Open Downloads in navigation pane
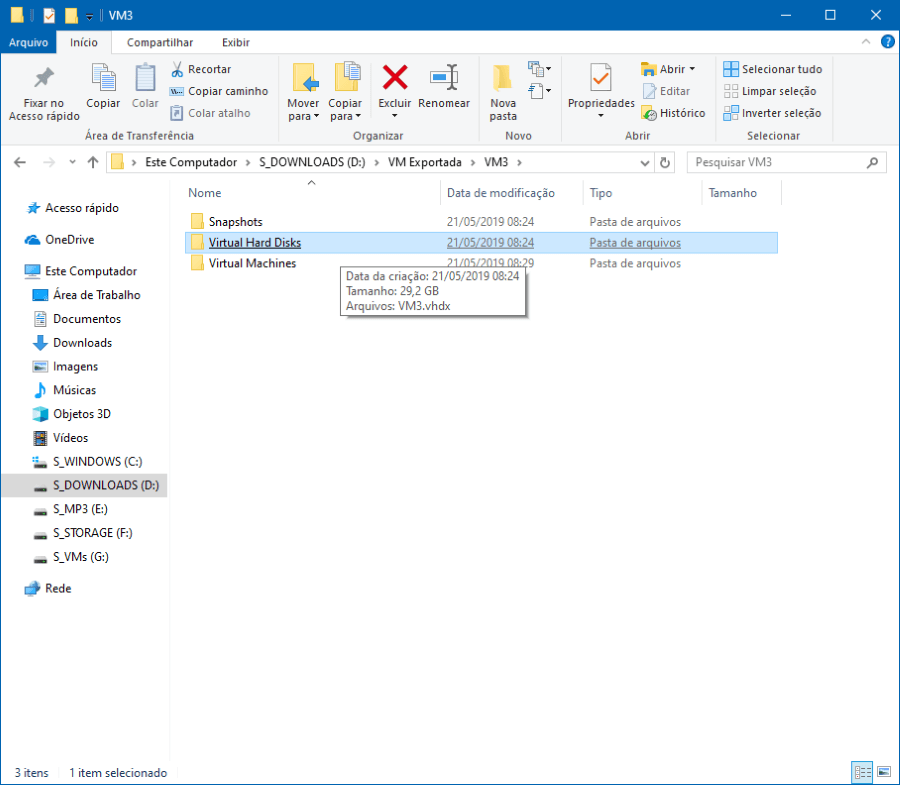 tap(83, 343)
